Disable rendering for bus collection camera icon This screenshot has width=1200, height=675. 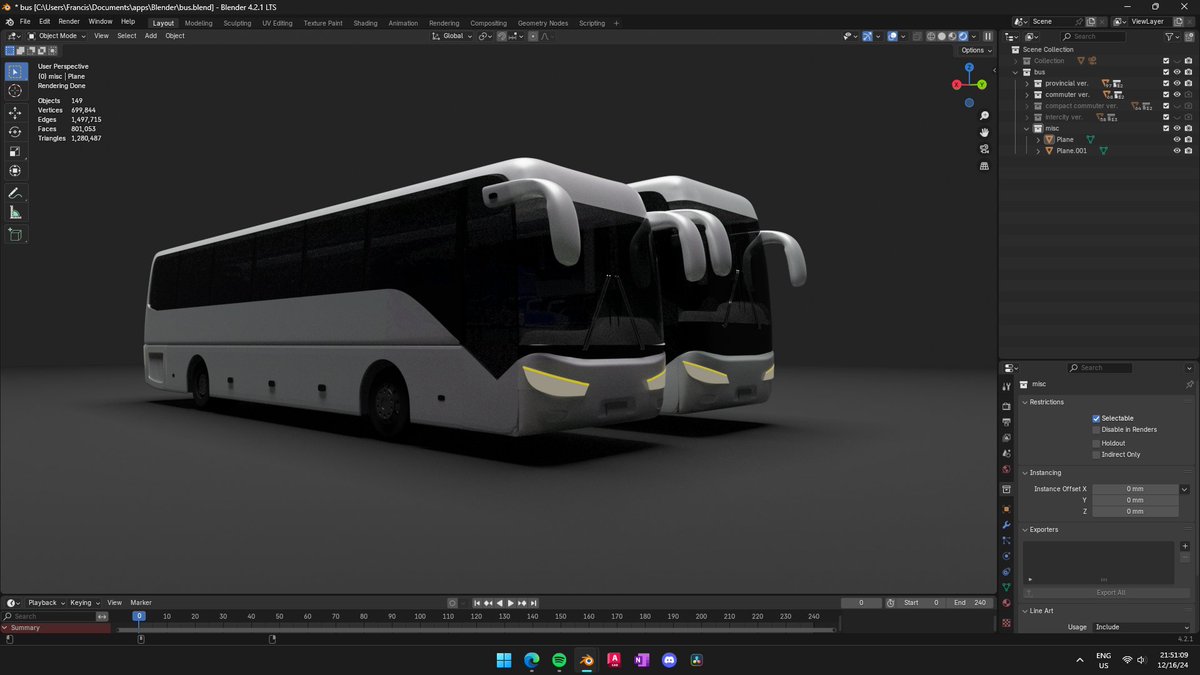coord(1188,72)
